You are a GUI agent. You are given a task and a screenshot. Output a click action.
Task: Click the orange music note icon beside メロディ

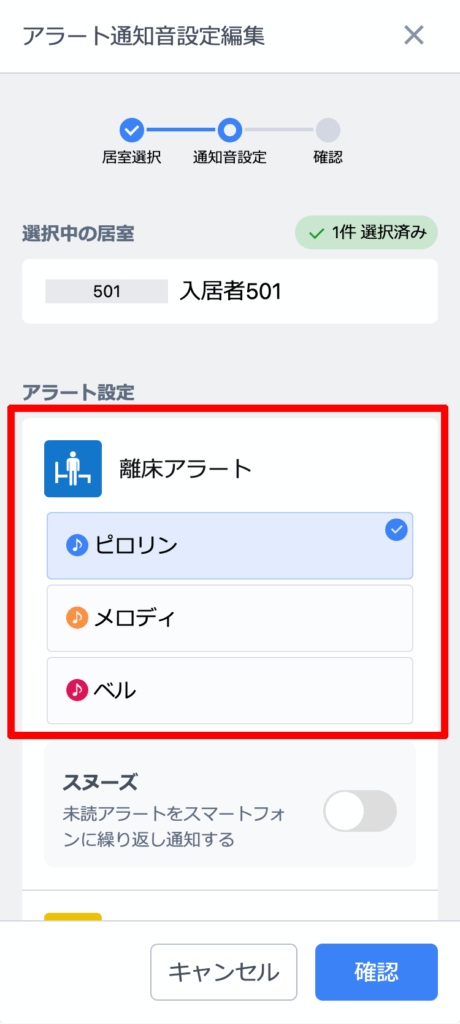pyautogui.click(x=77, y=618)
